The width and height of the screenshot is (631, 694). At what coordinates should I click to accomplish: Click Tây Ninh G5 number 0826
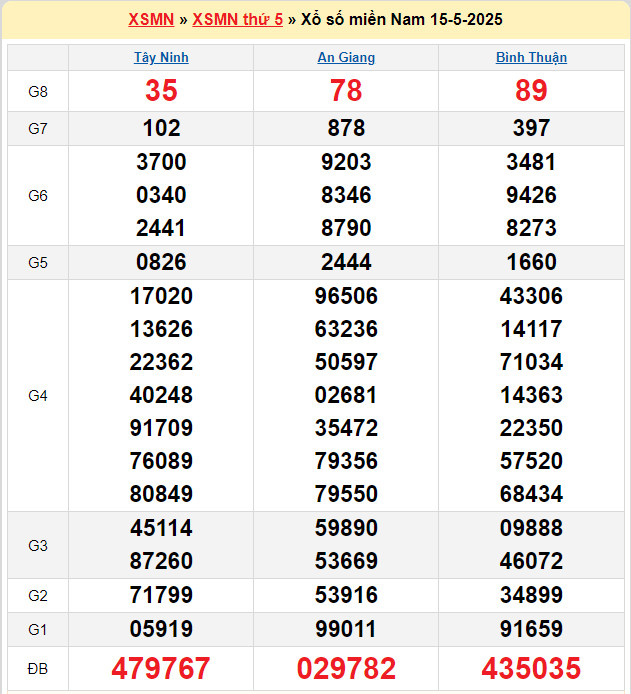pos(161,262)
